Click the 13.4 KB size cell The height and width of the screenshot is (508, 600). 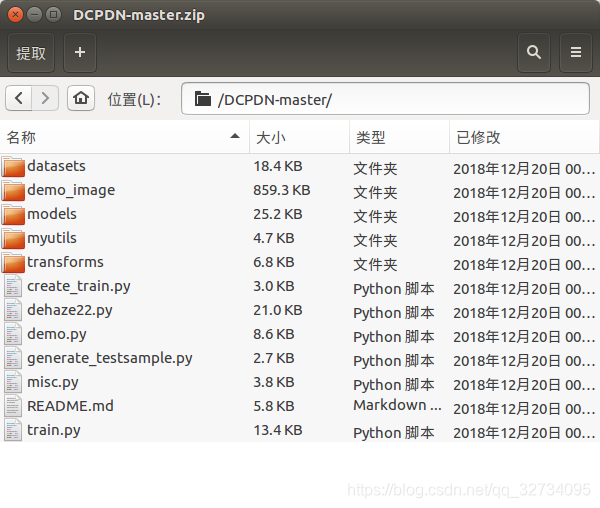(278, 430)
